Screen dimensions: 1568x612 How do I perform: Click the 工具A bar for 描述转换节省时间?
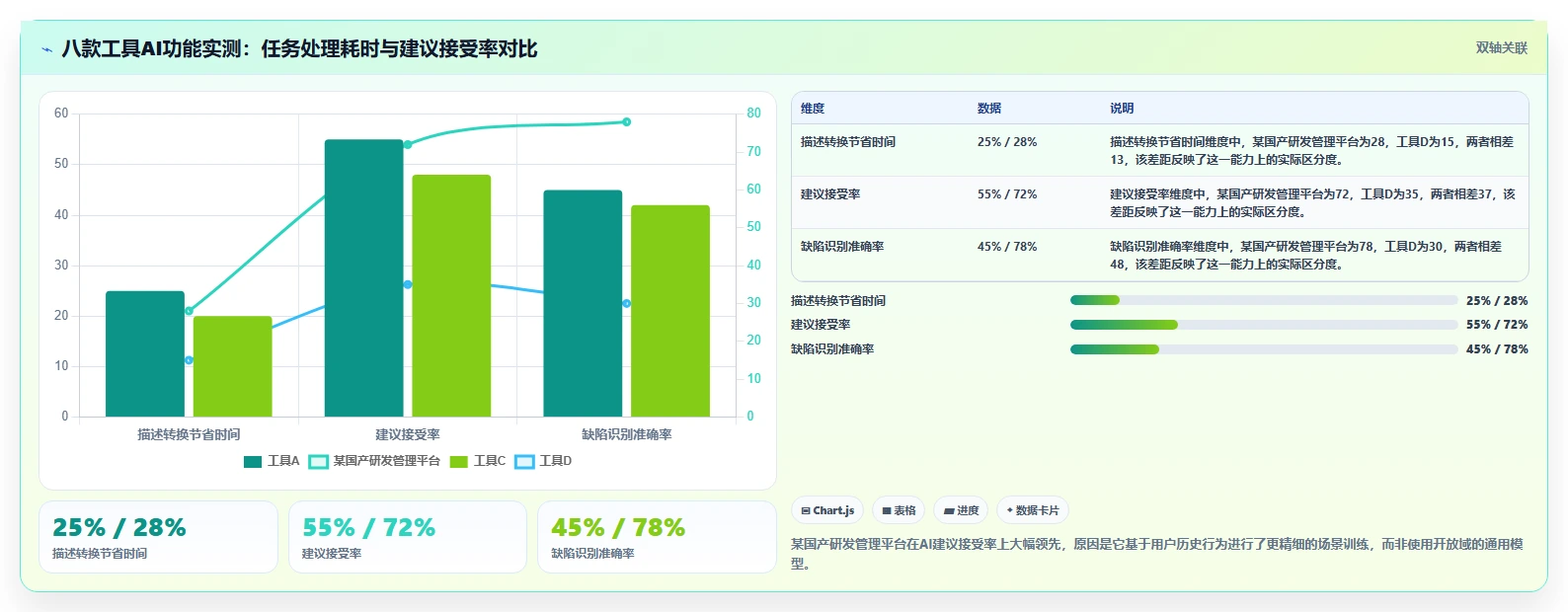pyautogui.click(x=145, y=353)
